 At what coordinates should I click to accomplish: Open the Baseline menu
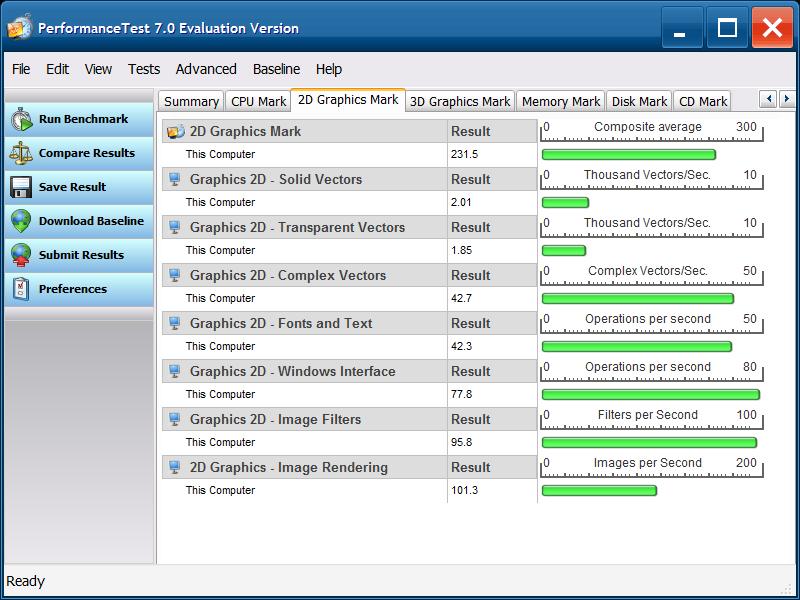pos(277,69)
